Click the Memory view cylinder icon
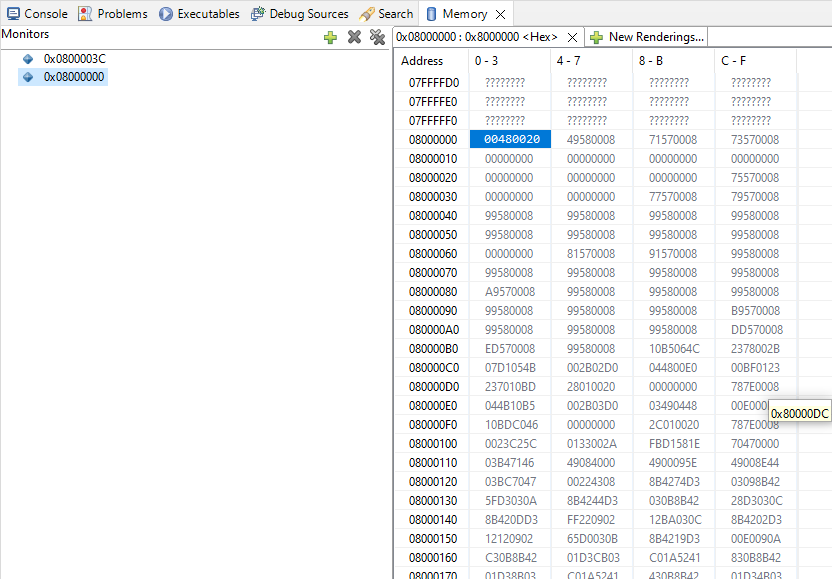The height and width of the screenshot is (579, 832). [431, 14]
